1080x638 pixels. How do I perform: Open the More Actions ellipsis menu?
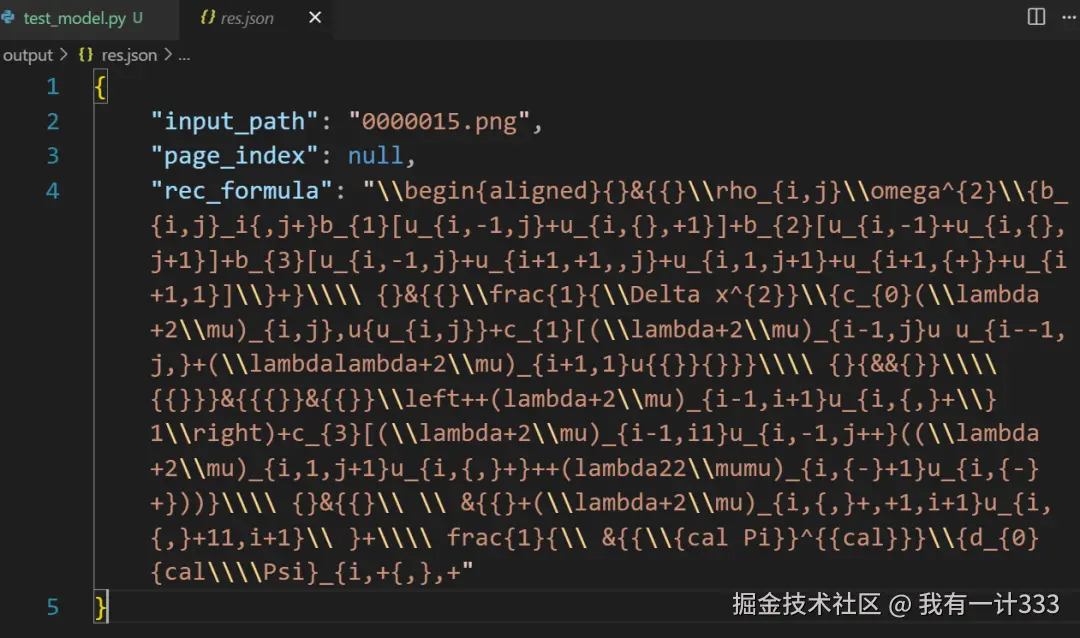(1069, 15)
